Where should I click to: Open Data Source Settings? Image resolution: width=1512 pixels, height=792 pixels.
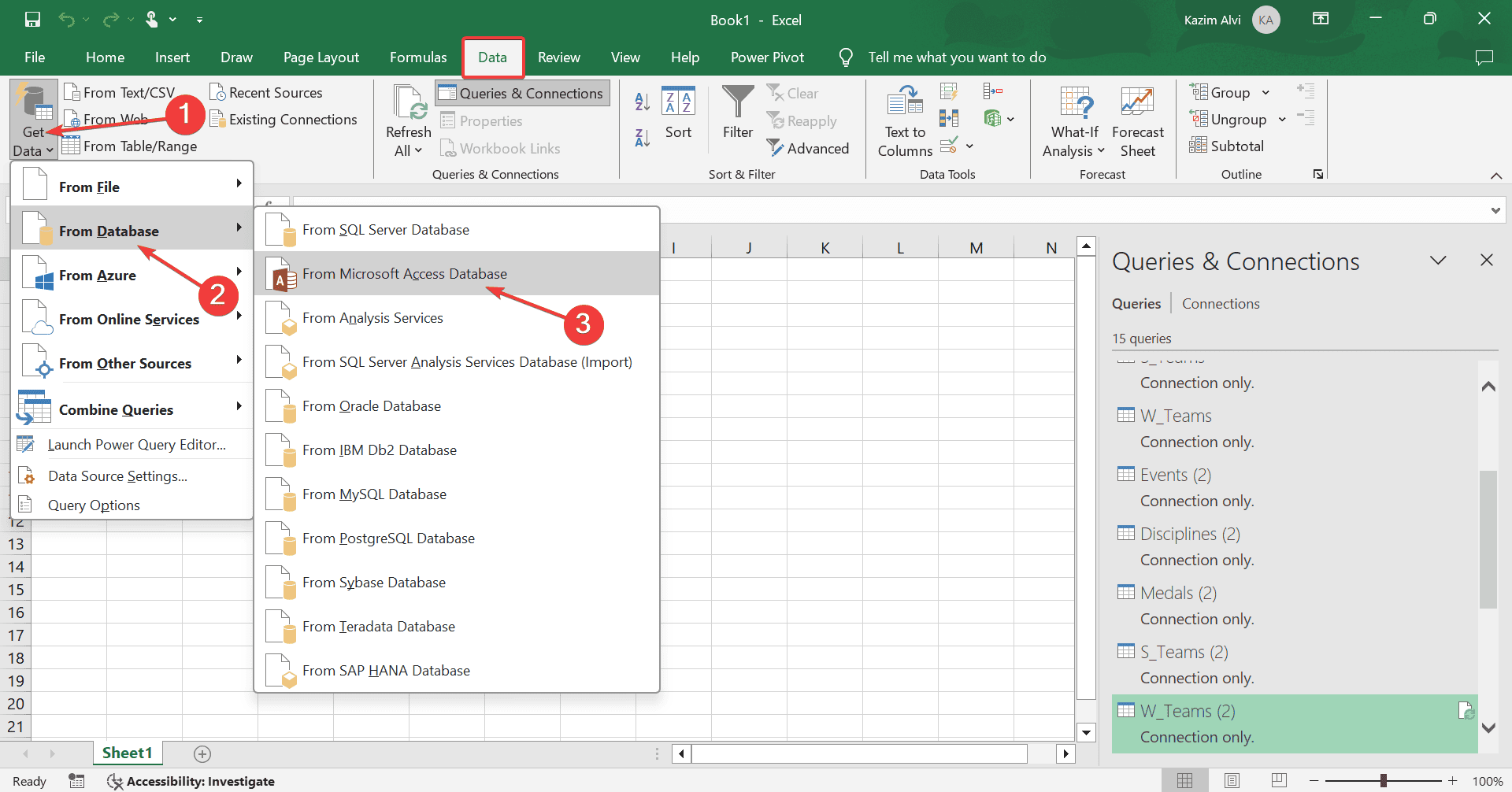click(132, 476)
